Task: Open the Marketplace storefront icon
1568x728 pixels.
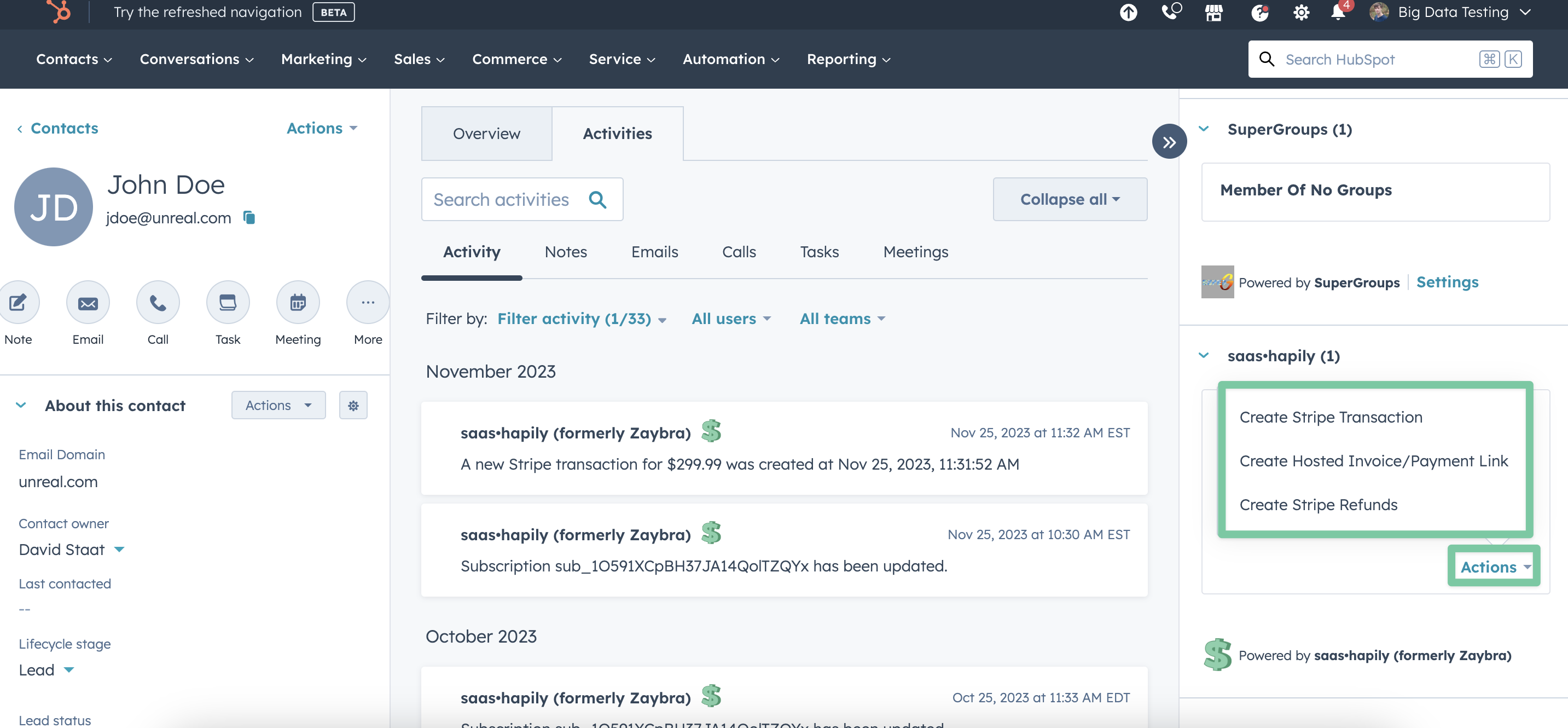Action: click(x=1213, y=12)
